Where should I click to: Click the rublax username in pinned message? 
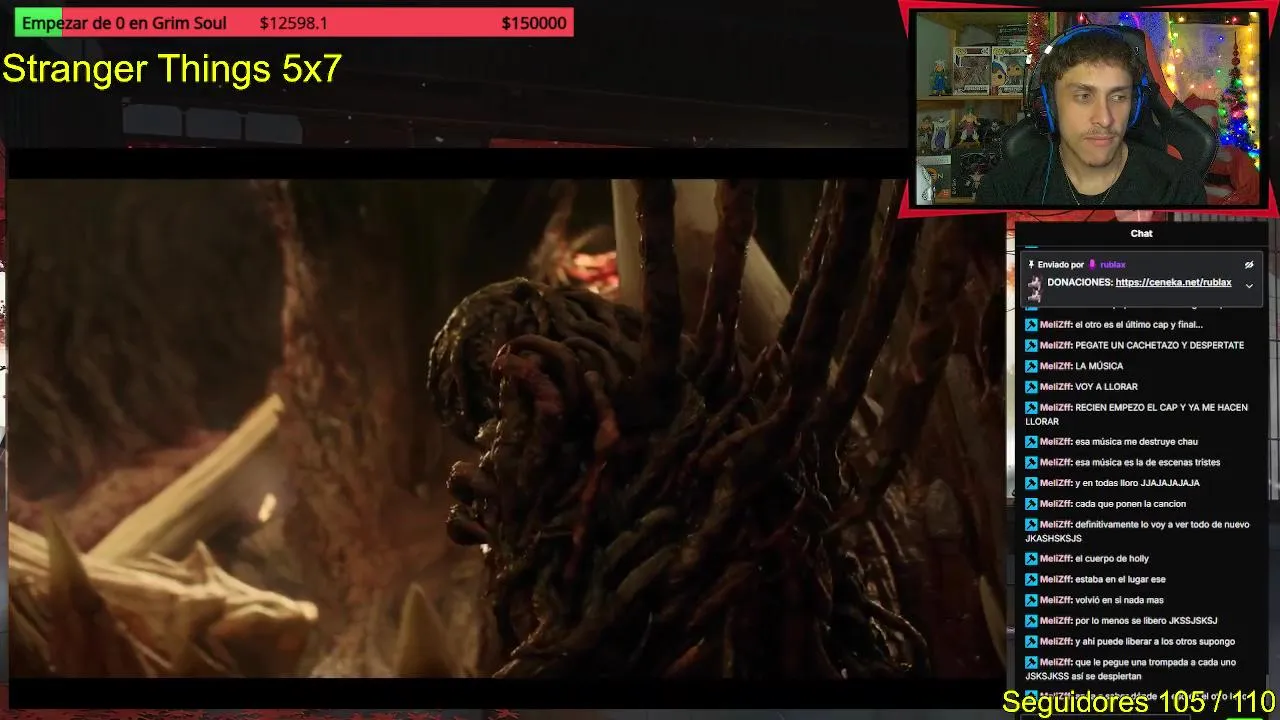click(x=1113, y=265)
